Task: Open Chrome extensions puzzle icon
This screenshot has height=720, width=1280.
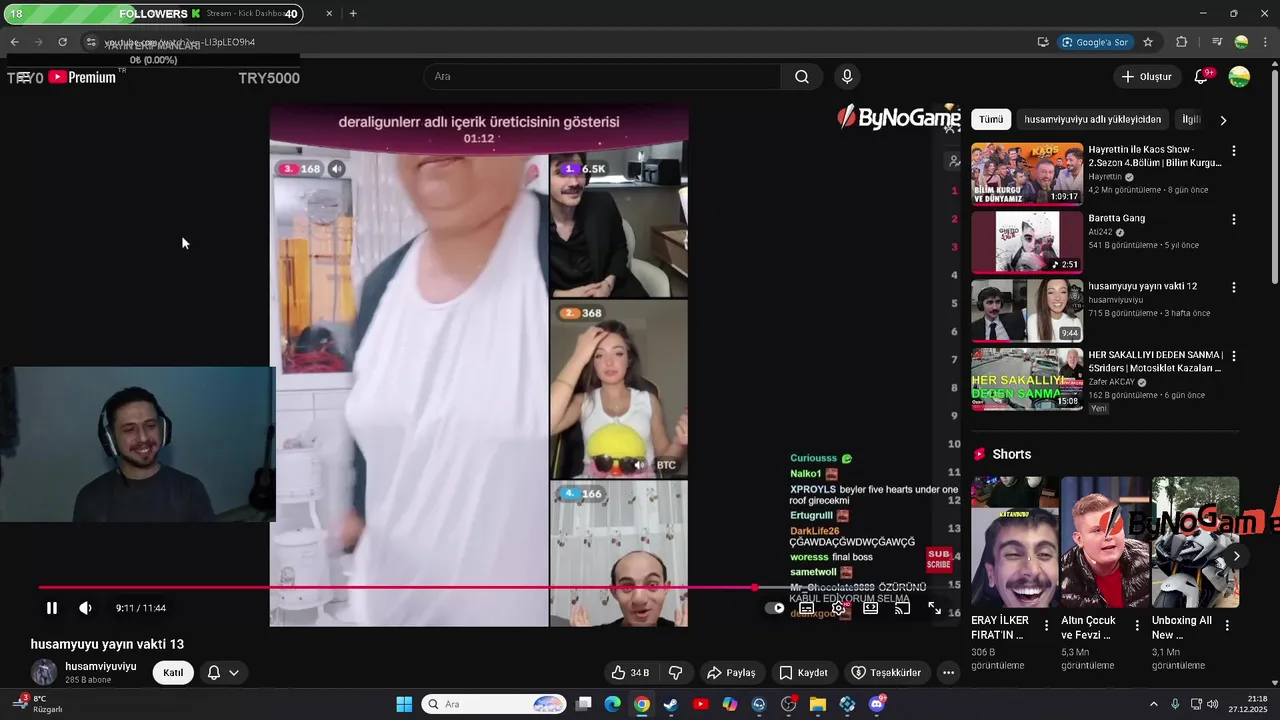Action: (1181, 42)
